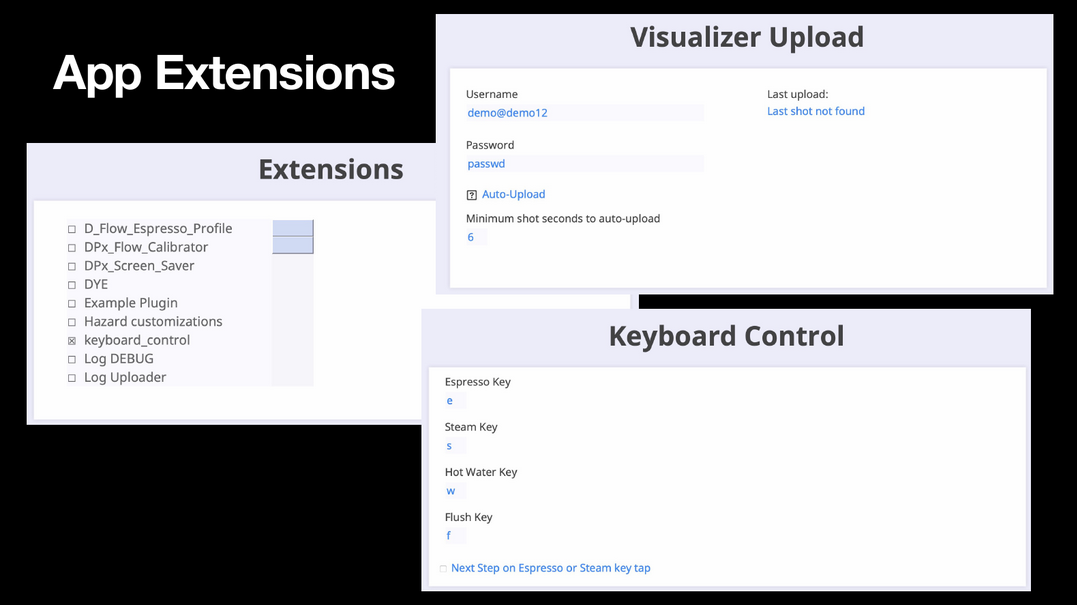Image resolution: width=1077 pixels, height=605 pixels.
Task: Enable the DYE extension checkbox
Action: [x=71, y=284]
